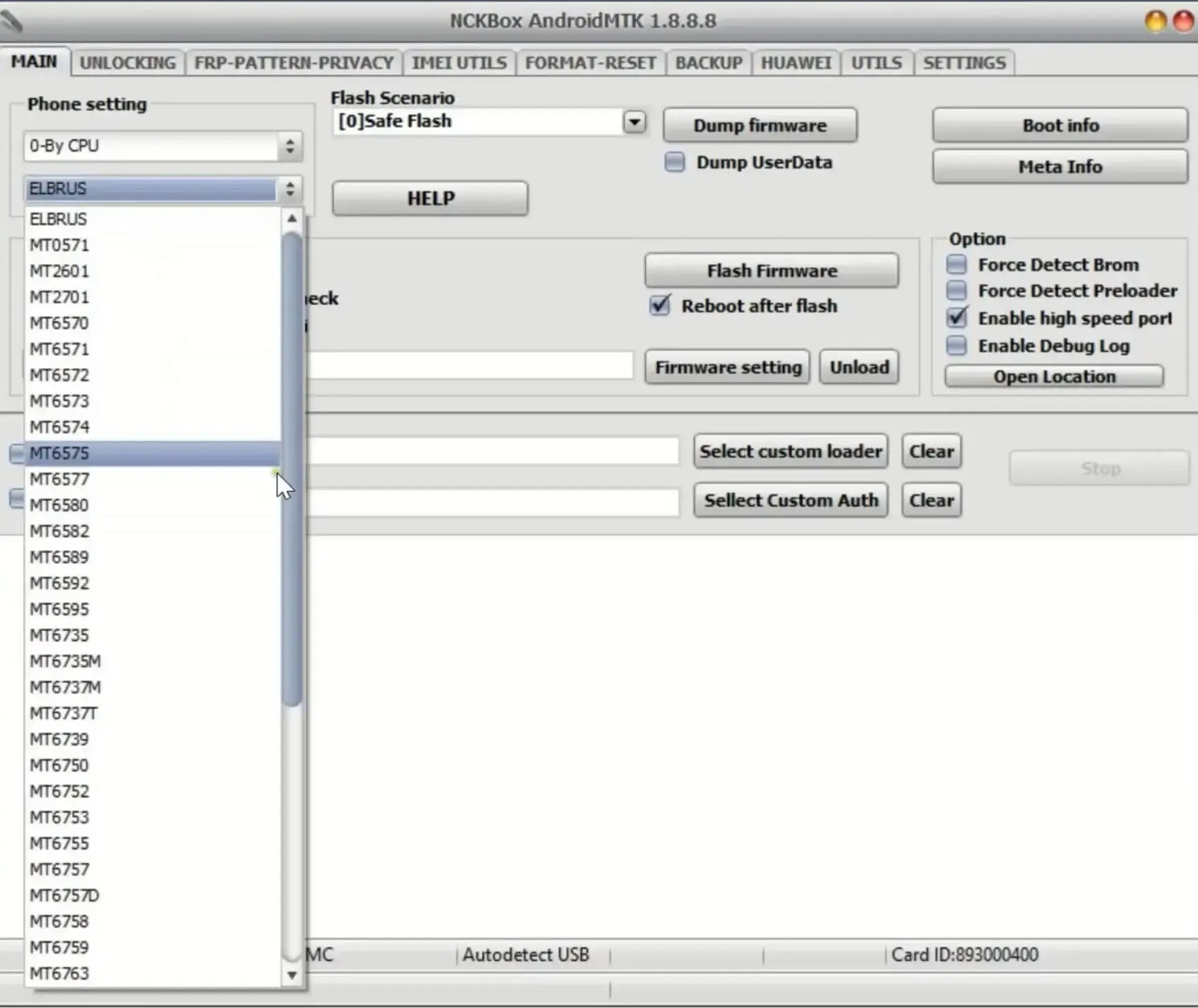Select MT6757D from the CPU list
The width and height of the screenshot is (1198, 1008).
pyautogui.click(x=153, y=895)
